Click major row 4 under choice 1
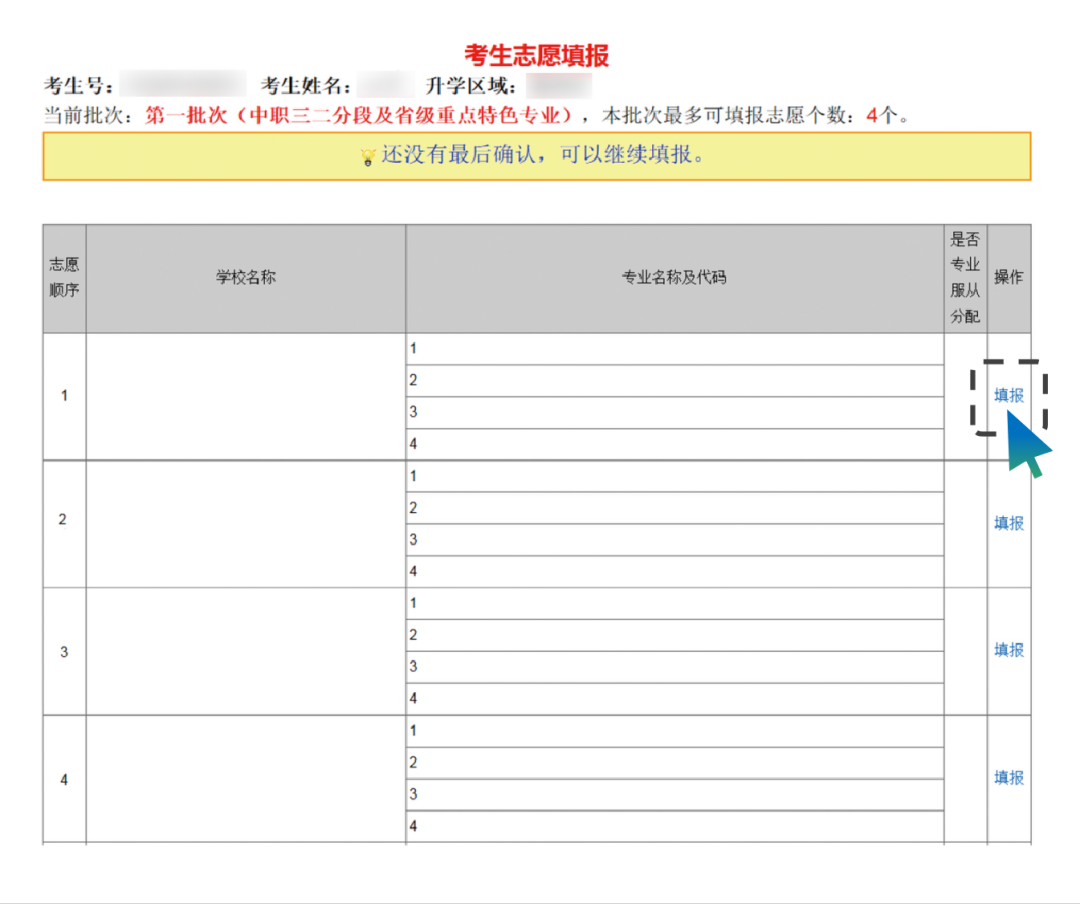1080x904 pixels. click(x=674, y=444)
